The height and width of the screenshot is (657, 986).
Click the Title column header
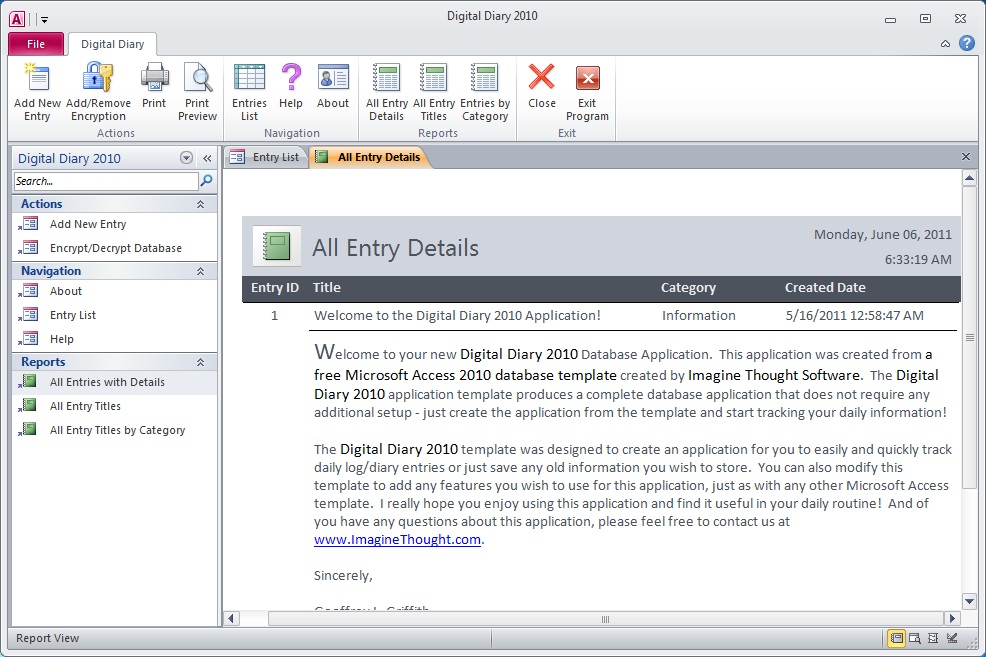coord(327,288)
